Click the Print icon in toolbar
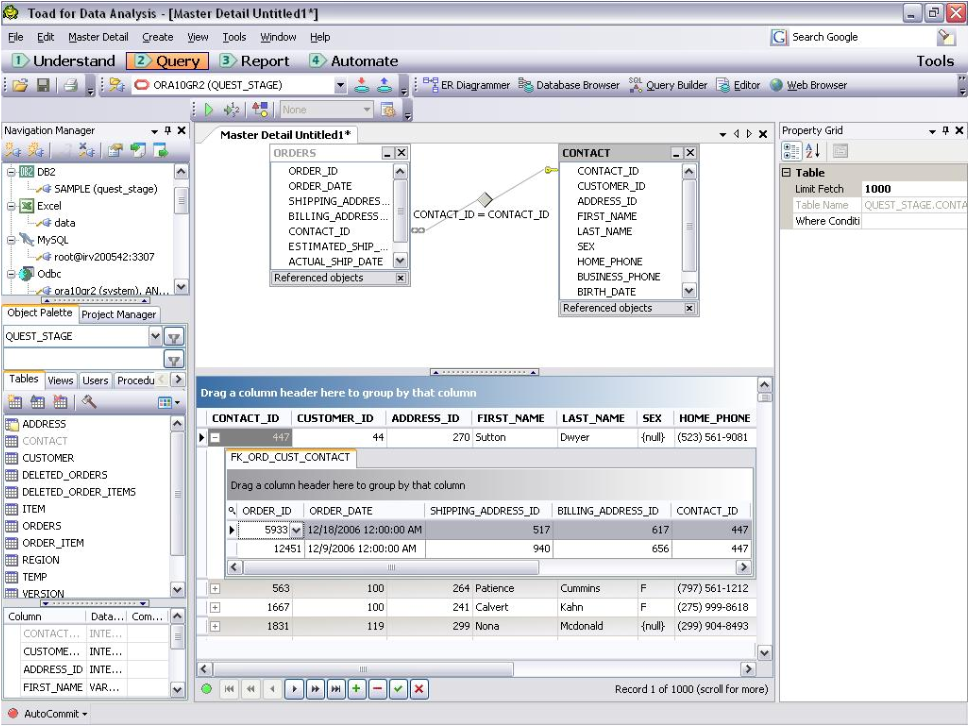 tap(71, 85)
